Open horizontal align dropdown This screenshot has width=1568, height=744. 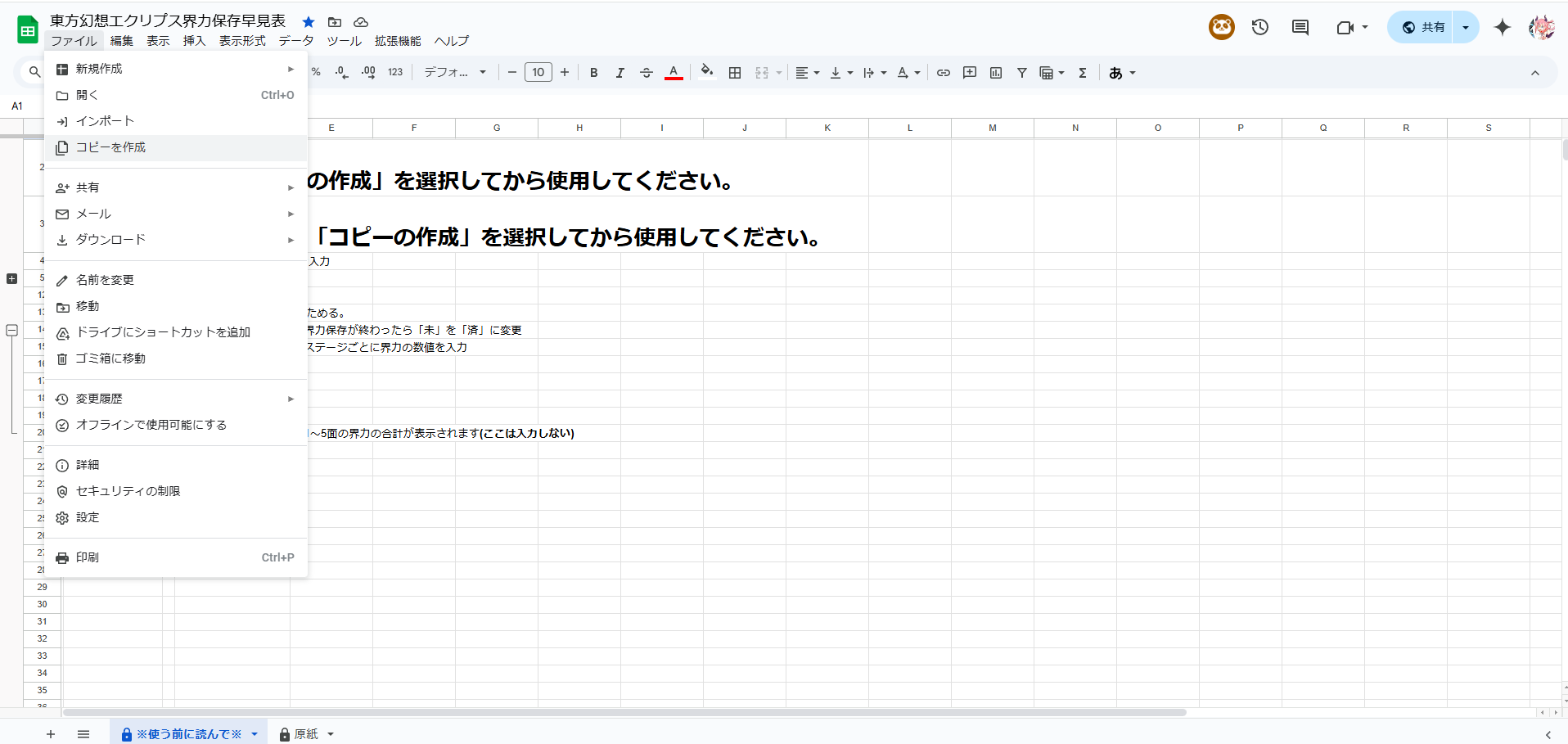pyautogui.click(x=807, y=73)
